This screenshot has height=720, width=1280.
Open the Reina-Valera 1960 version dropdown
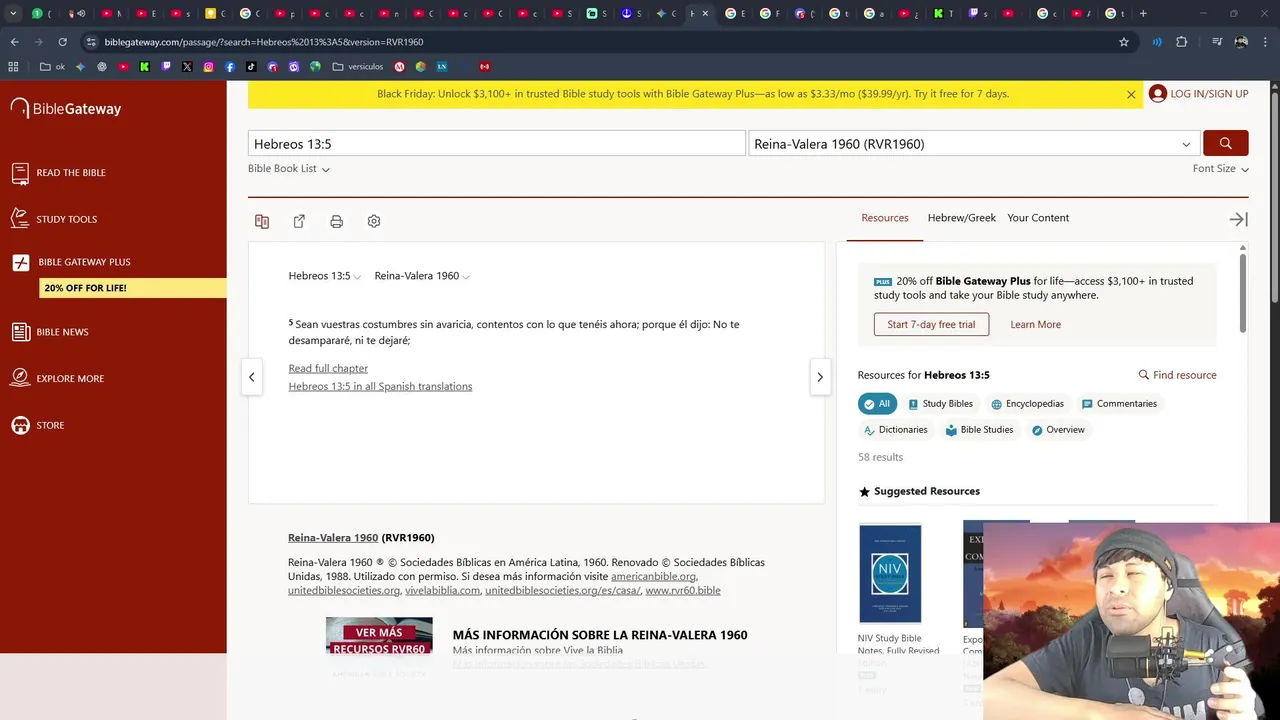pyautogui.click(x=975, y=143)
